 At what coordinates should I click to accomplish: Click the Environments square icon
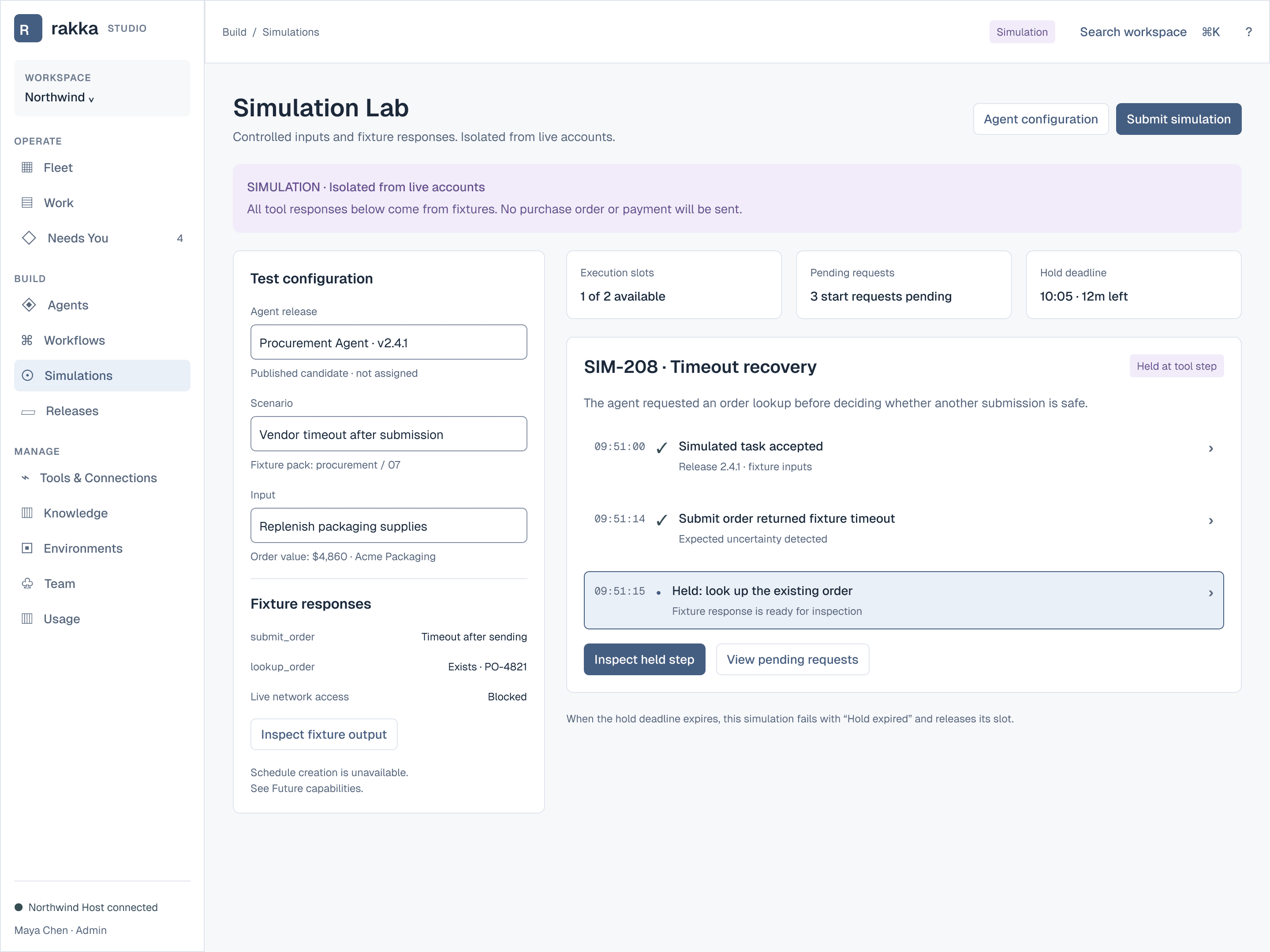27,548
